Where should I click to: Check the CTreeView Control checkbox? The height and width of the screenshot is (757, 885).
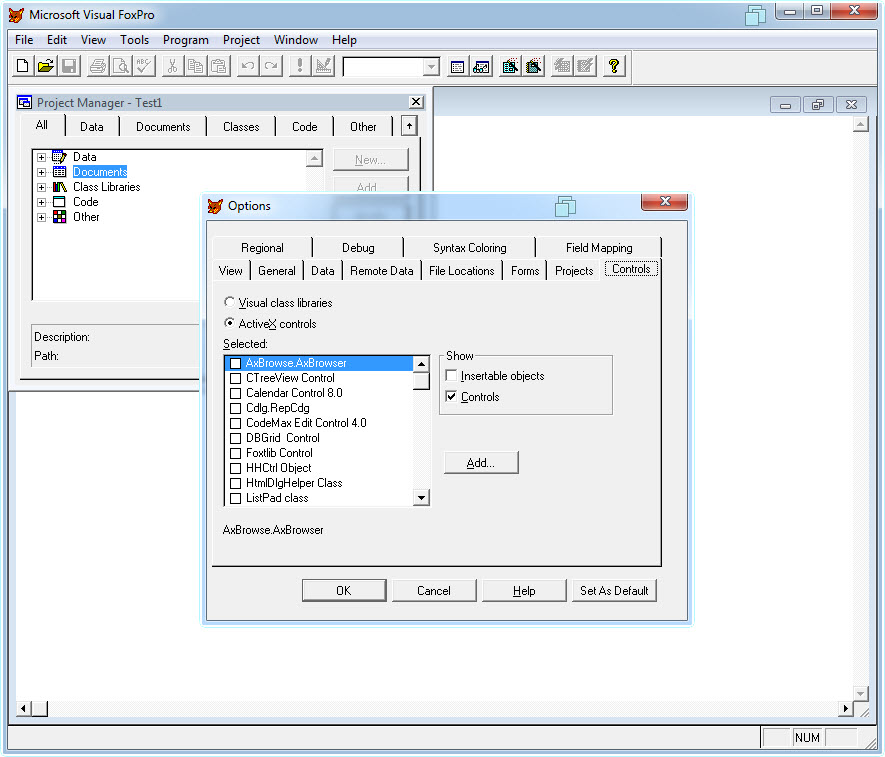236,378
